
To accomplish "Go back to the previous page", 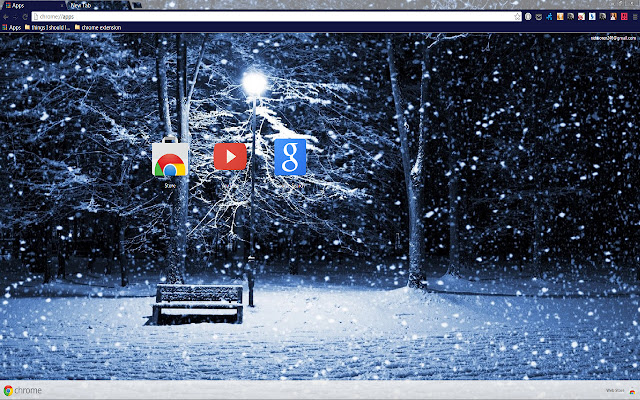I will click(6, 17).
